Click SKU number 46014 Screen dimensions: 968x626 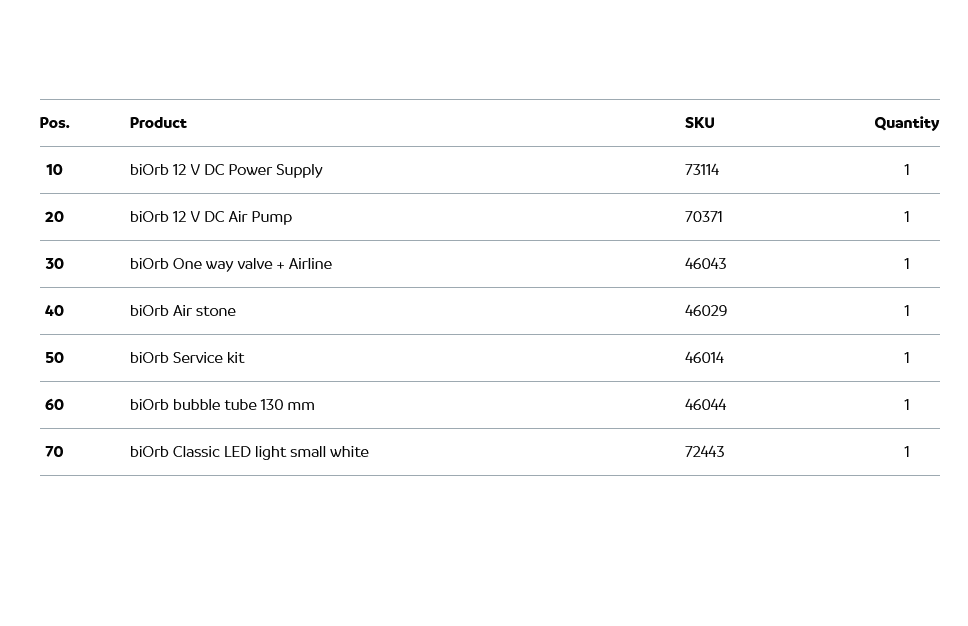click(704, 358)
